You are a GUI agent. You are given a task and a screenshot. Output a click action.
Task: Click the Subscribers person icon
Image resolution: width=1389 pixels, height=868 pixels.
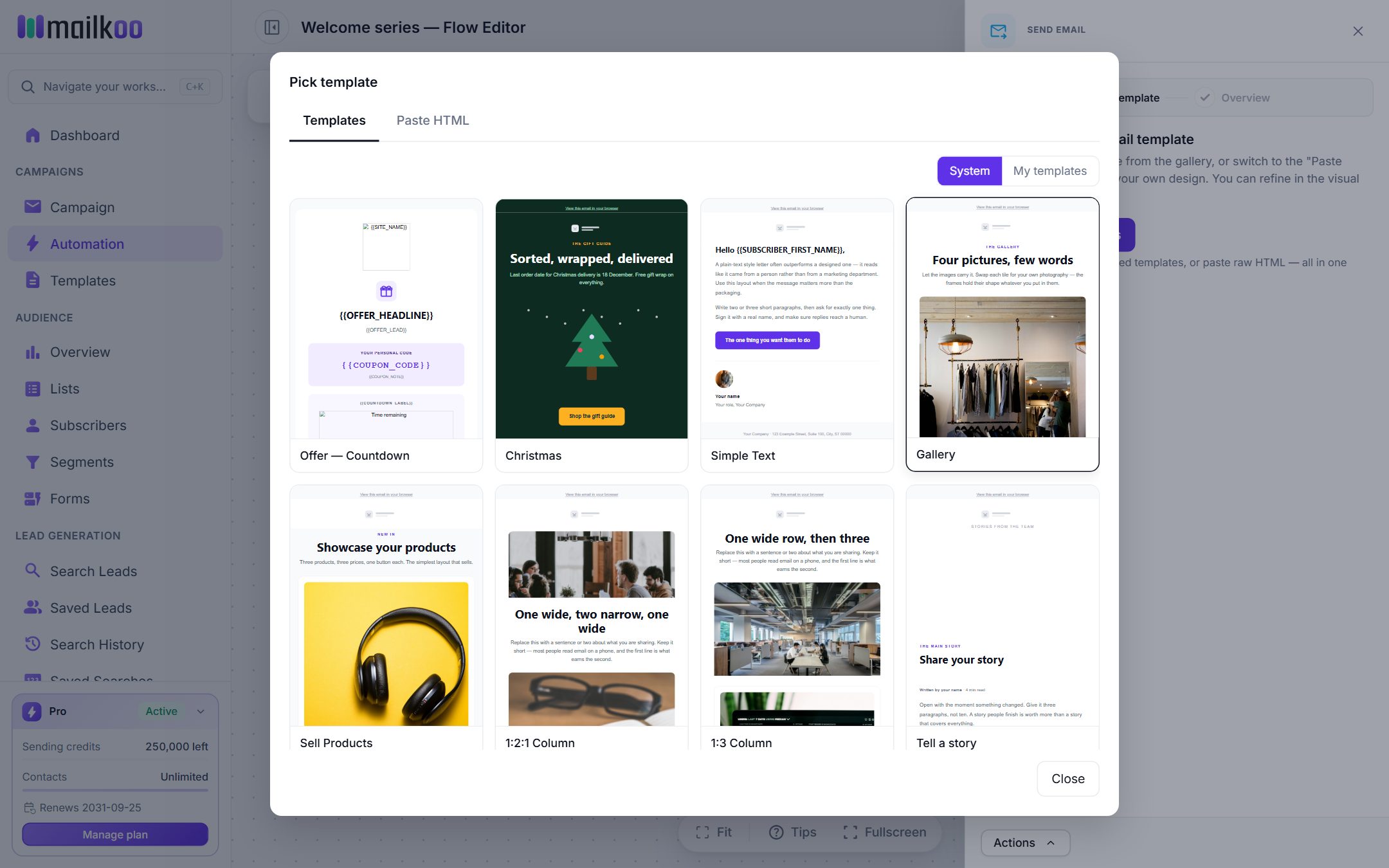33,425
